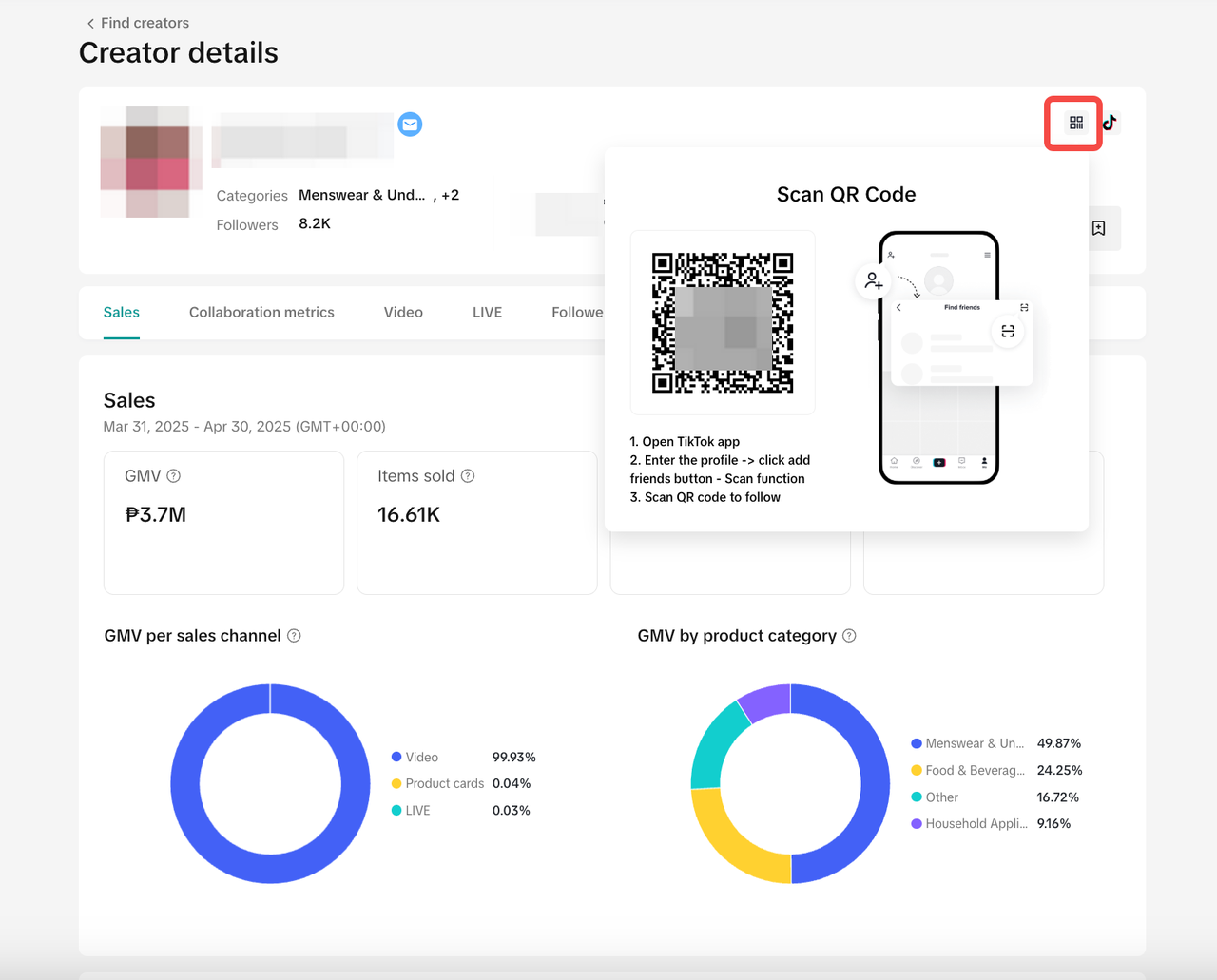Screen dimensions: 1217x980
Task: Click help icon beside GMV per sales channel
Action: click(295, 636)
